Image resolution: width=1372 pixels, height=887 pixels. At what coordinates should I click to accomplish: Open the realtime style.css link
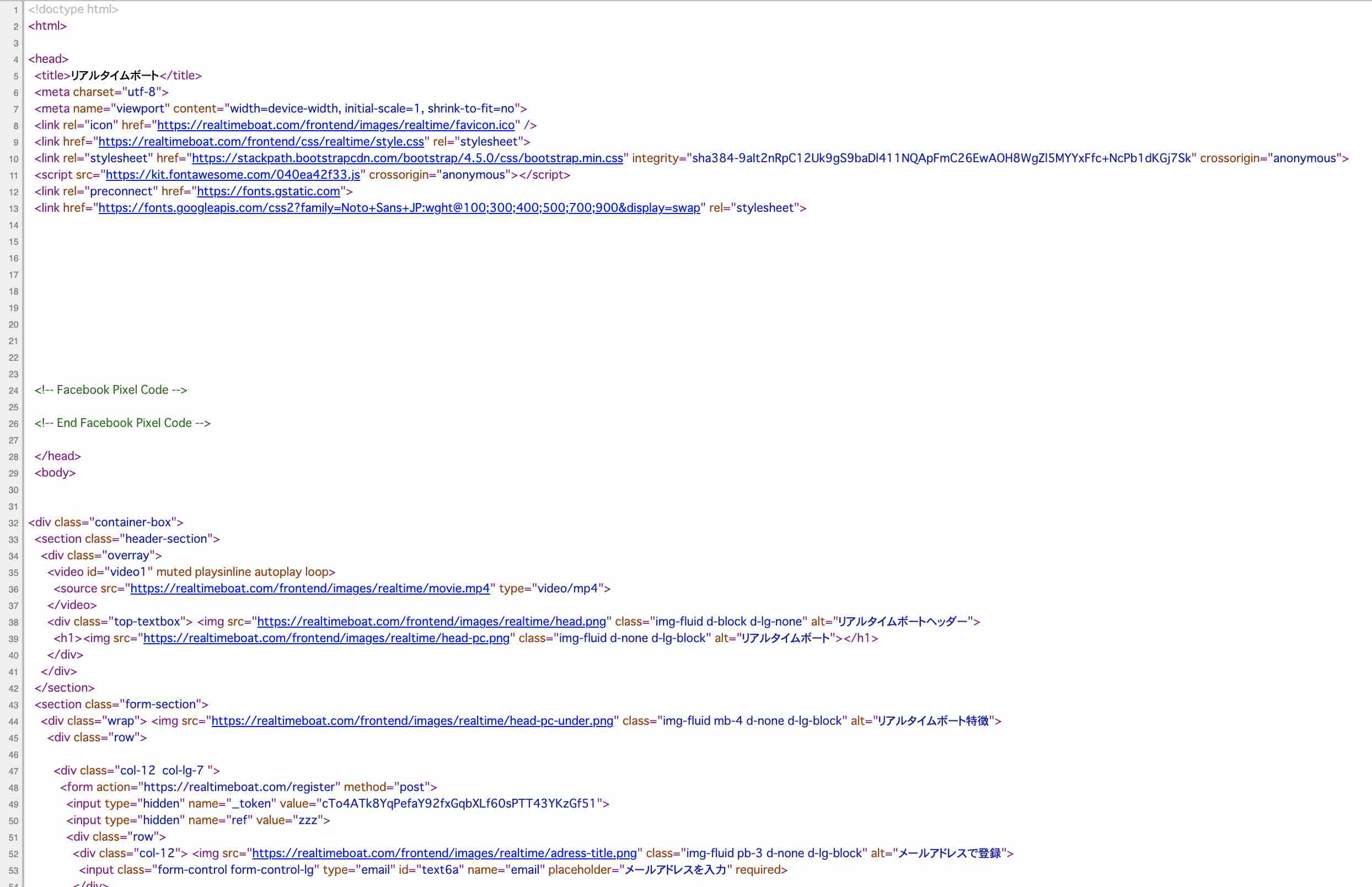[261, 142]
